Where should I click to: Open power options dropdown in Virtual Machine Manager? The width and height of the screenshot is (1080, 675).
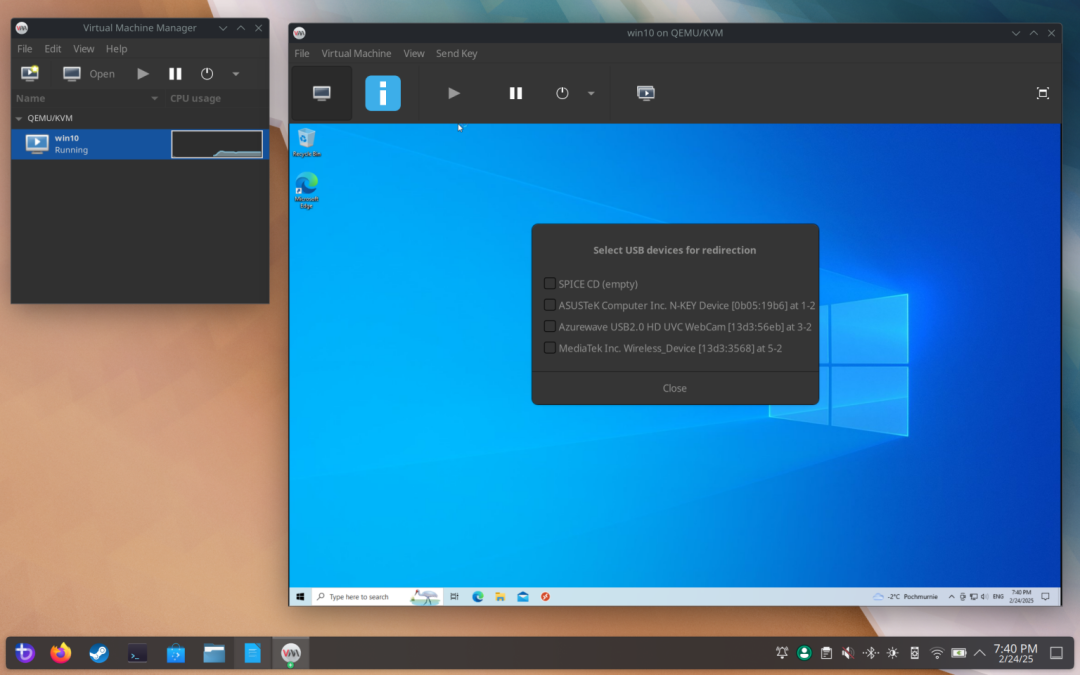[236, 74]
